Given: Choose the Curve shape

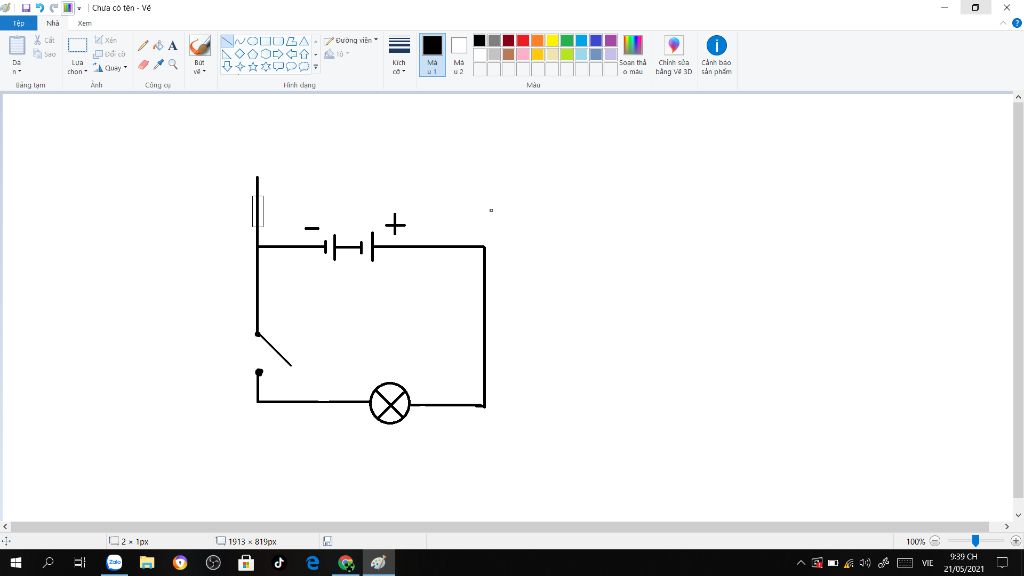Looking at the screenshot, I should [x=240, y=41].
